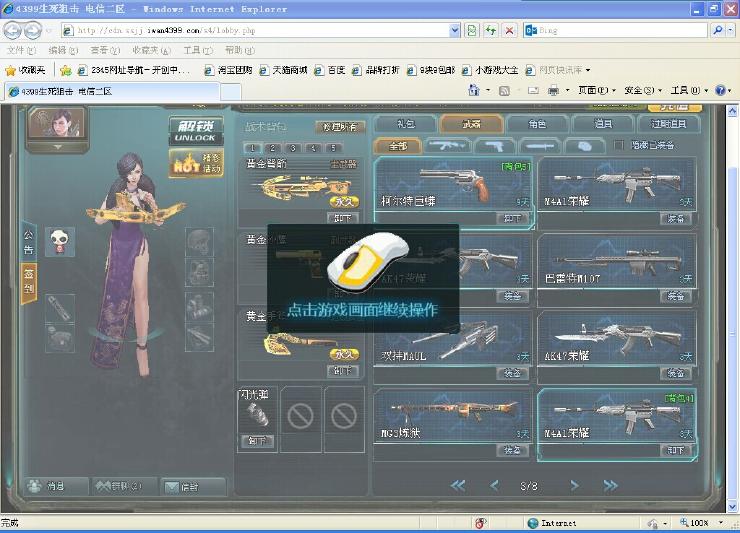The height and width of the screenshot is (533, 740).
Task: Open the 查看(V) menu
Action: tap(105, 50)
